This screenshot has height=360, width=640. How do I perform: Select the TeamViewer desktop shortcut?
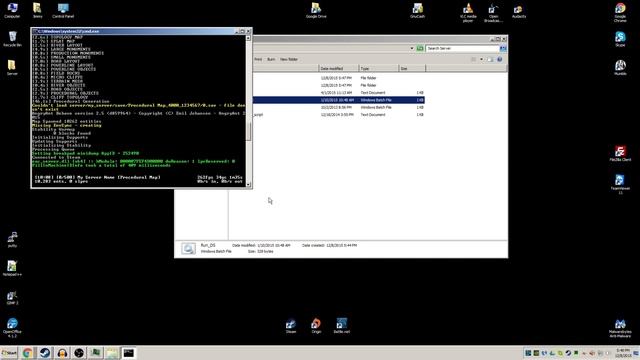(620, 184)
